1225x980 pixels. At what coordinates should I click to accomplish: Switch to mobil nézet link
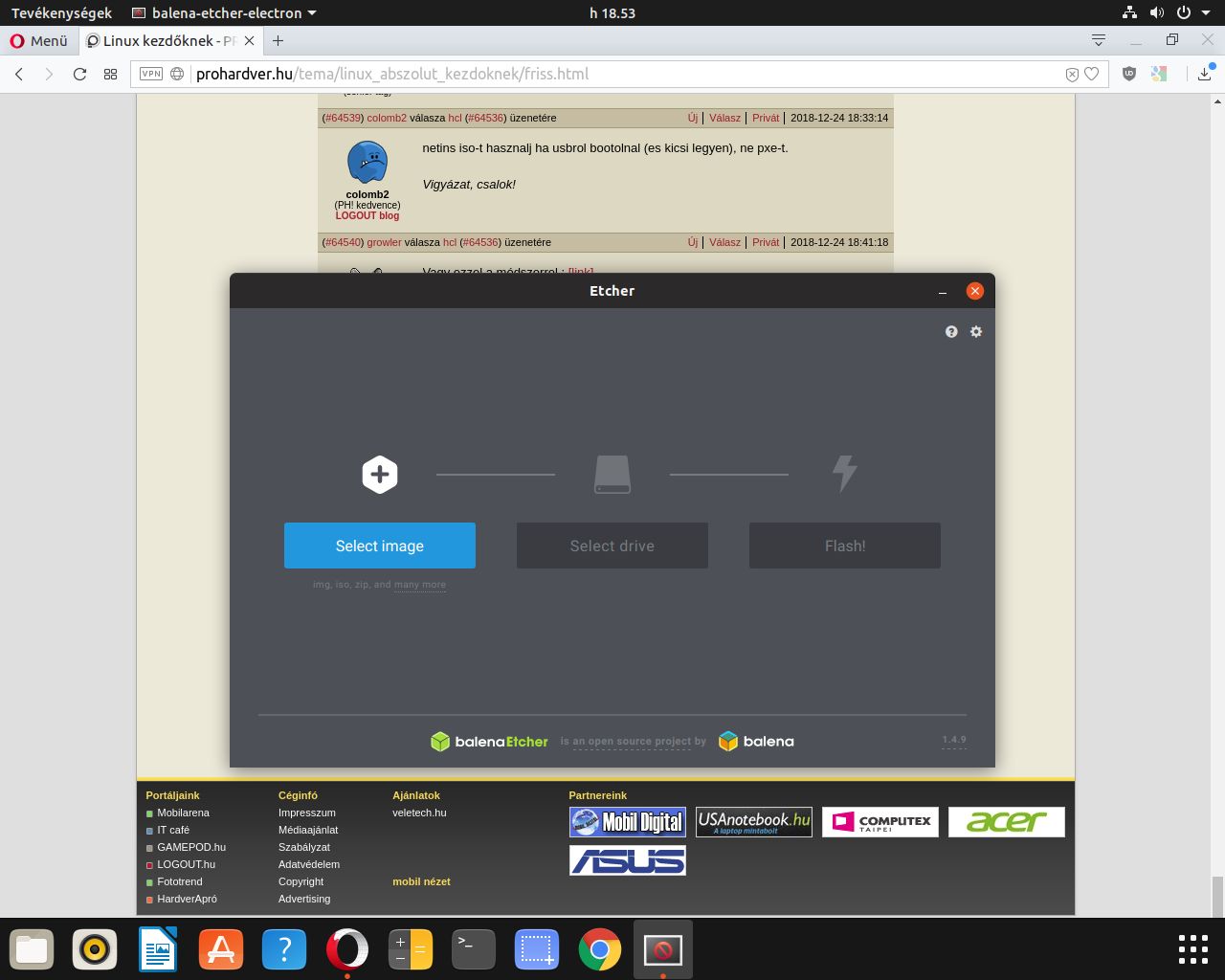click(421, 881)
